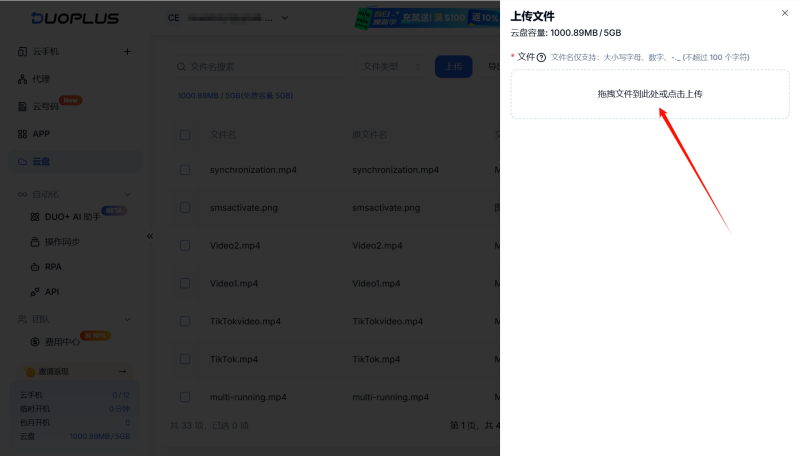Tick the checkbox for synchronization.mp4
This screenshot has height=456, width=800.
pyautogui.click(x=185, y=170)
